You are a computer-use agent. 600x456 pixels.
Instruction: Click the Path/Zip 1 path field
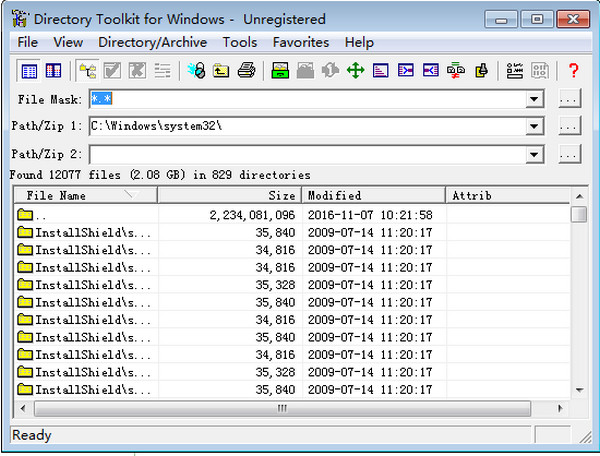tap(308, 126)
